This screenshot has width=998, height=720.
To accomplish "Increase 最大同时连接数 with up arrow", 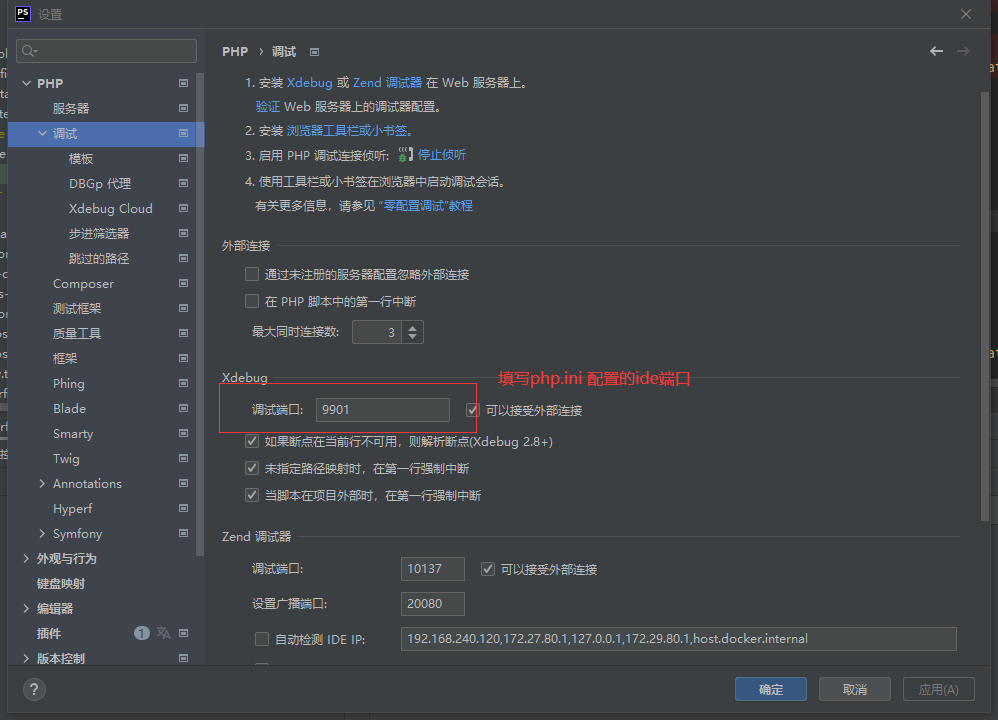I will [x=412, y=327].
